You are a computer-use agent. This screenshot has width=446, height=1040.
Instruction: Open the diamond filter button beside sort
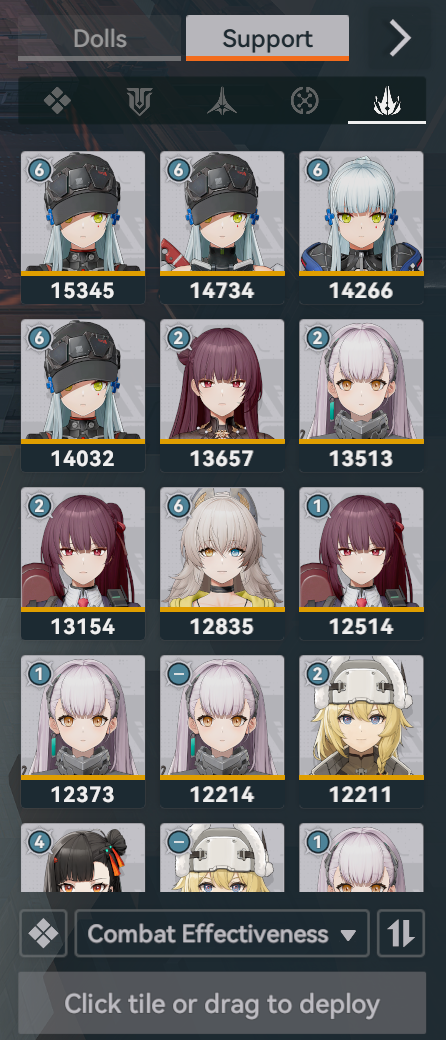pyautogui.click(x=43, y=934)
